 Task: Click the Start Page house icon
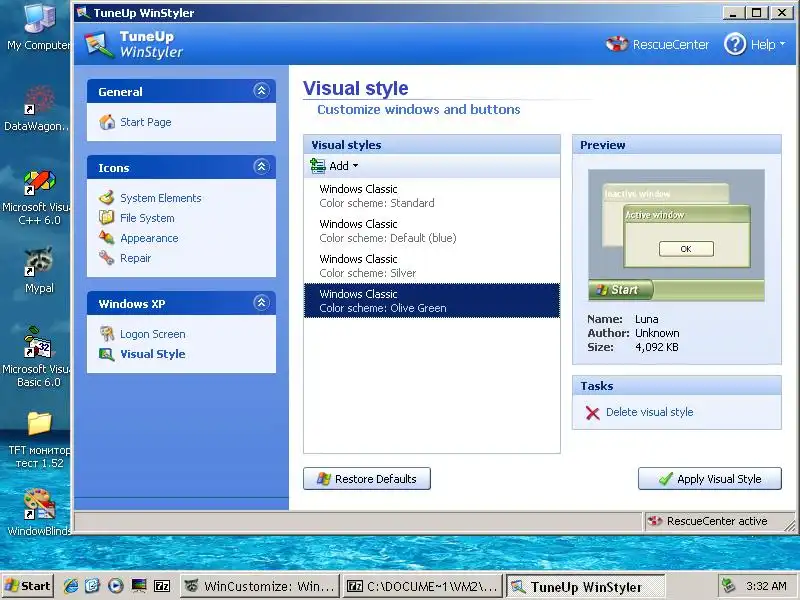tap(107, 122)
